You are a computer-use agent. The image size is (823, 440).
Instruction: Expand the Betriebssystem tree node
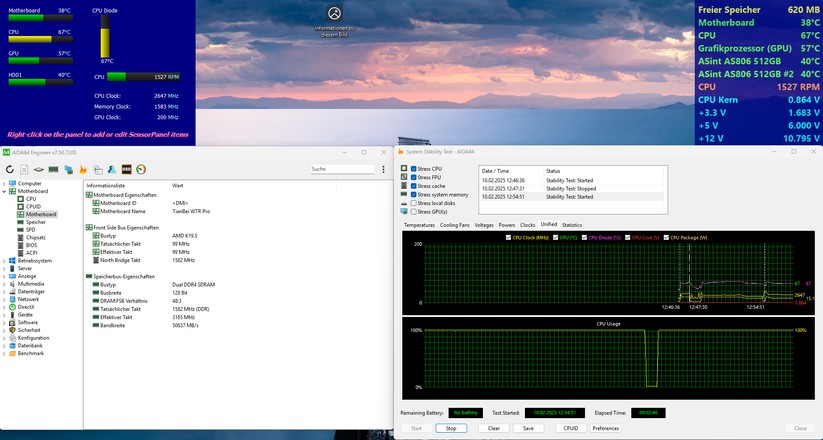tap(5, 260)
